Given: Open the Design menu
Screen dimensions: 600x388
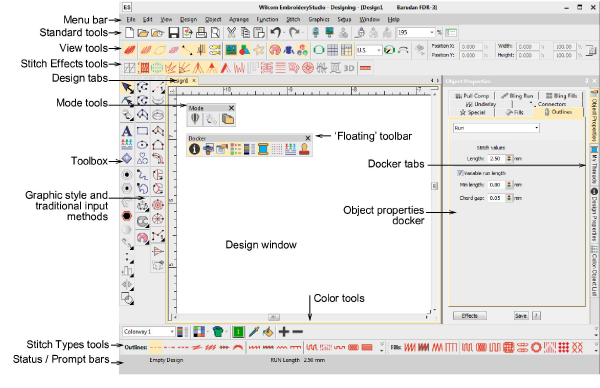Looking at the screenshot, I should [x=188, y=19].
